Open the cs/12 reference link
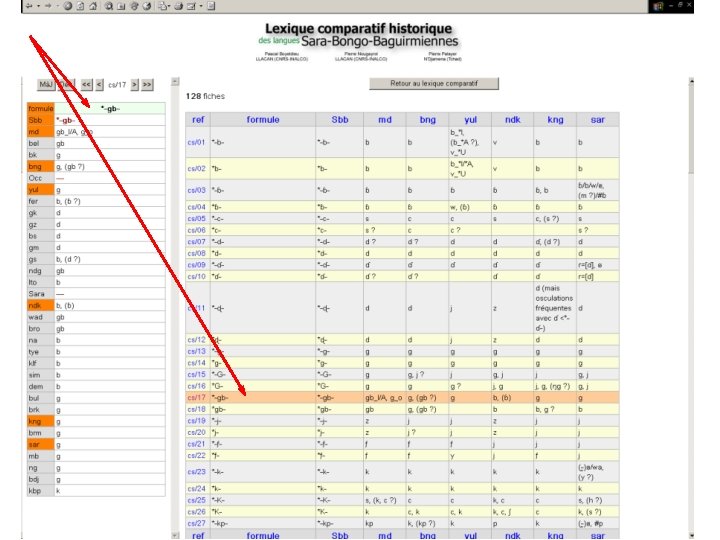Image resolution: width=720 pixels, height=540 pixels. click(196, 340)
